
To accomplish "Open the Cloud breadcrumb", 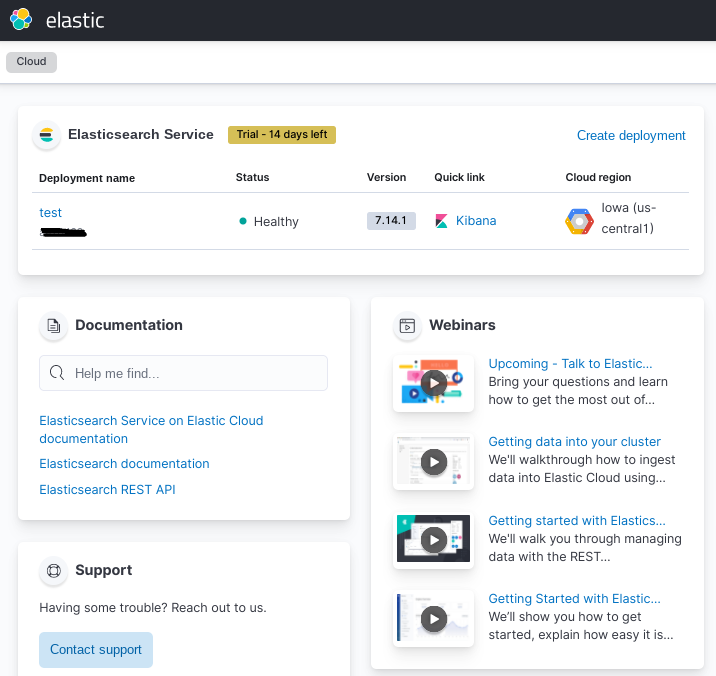I will tap(32, 62).
